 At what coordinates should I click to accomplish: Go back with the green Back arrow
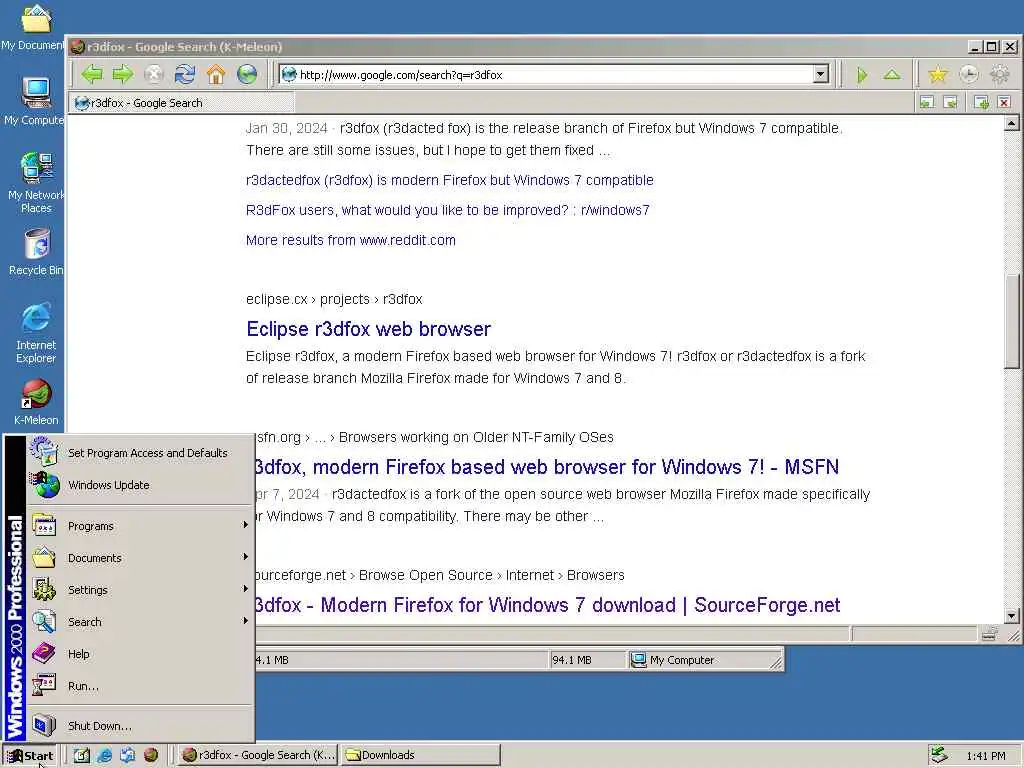(x=92, y=74)
